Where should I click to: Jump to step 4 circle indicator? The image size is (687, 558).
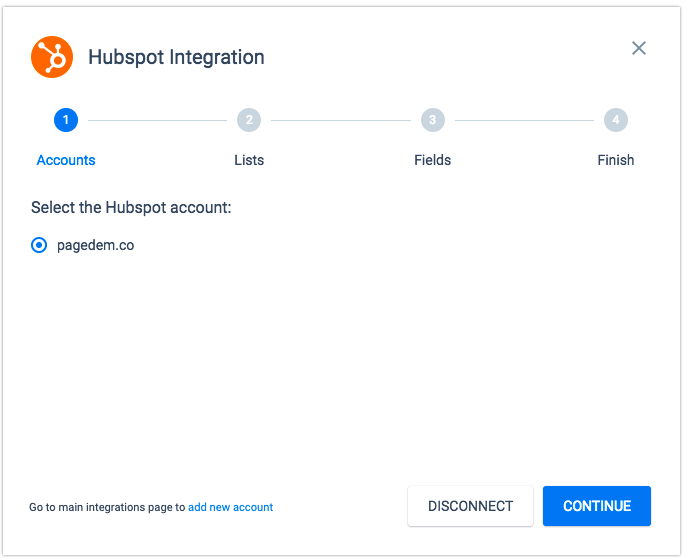(616, 120)
